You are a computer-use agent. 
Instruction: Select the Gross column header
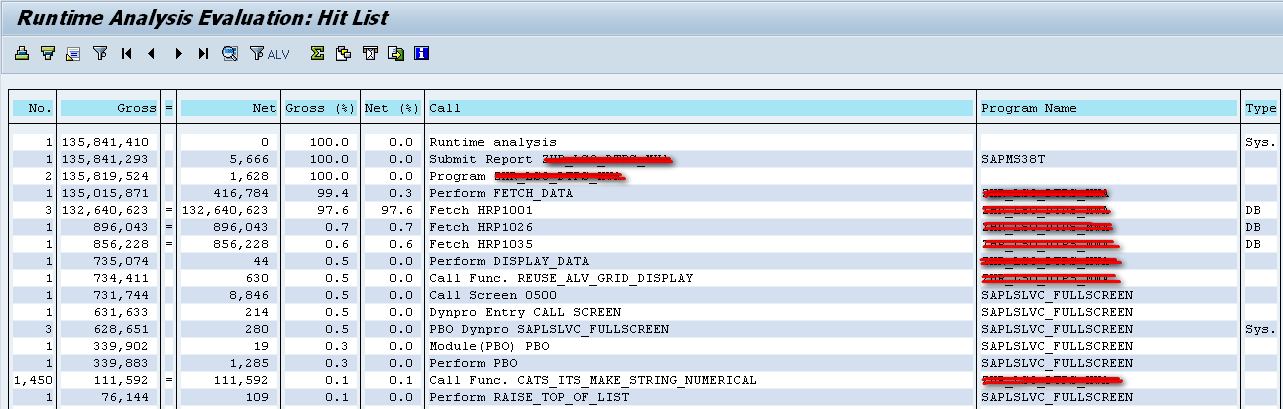109,108
